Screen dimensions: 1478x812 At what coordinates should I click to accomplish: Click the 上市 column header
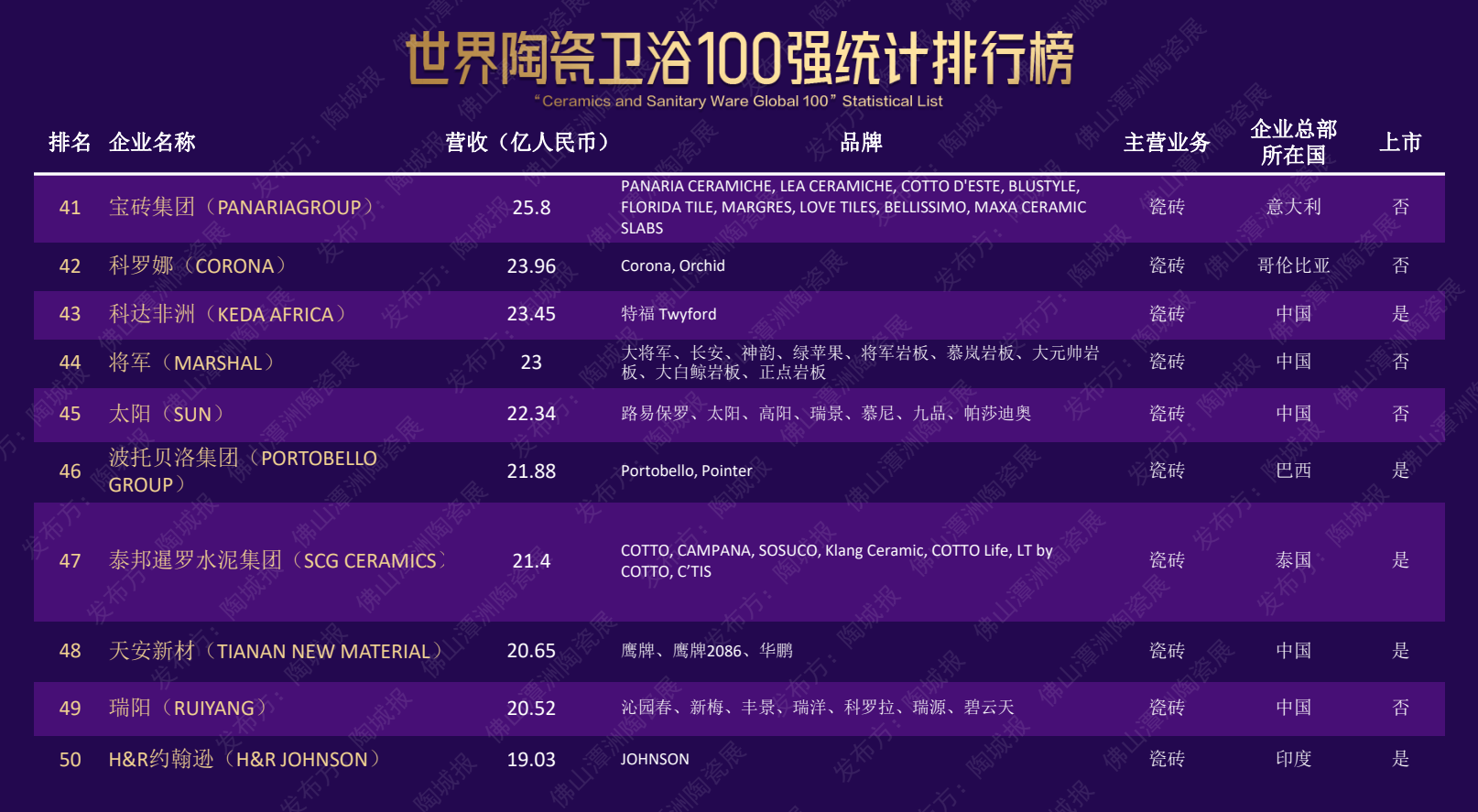coord(1400,143)
